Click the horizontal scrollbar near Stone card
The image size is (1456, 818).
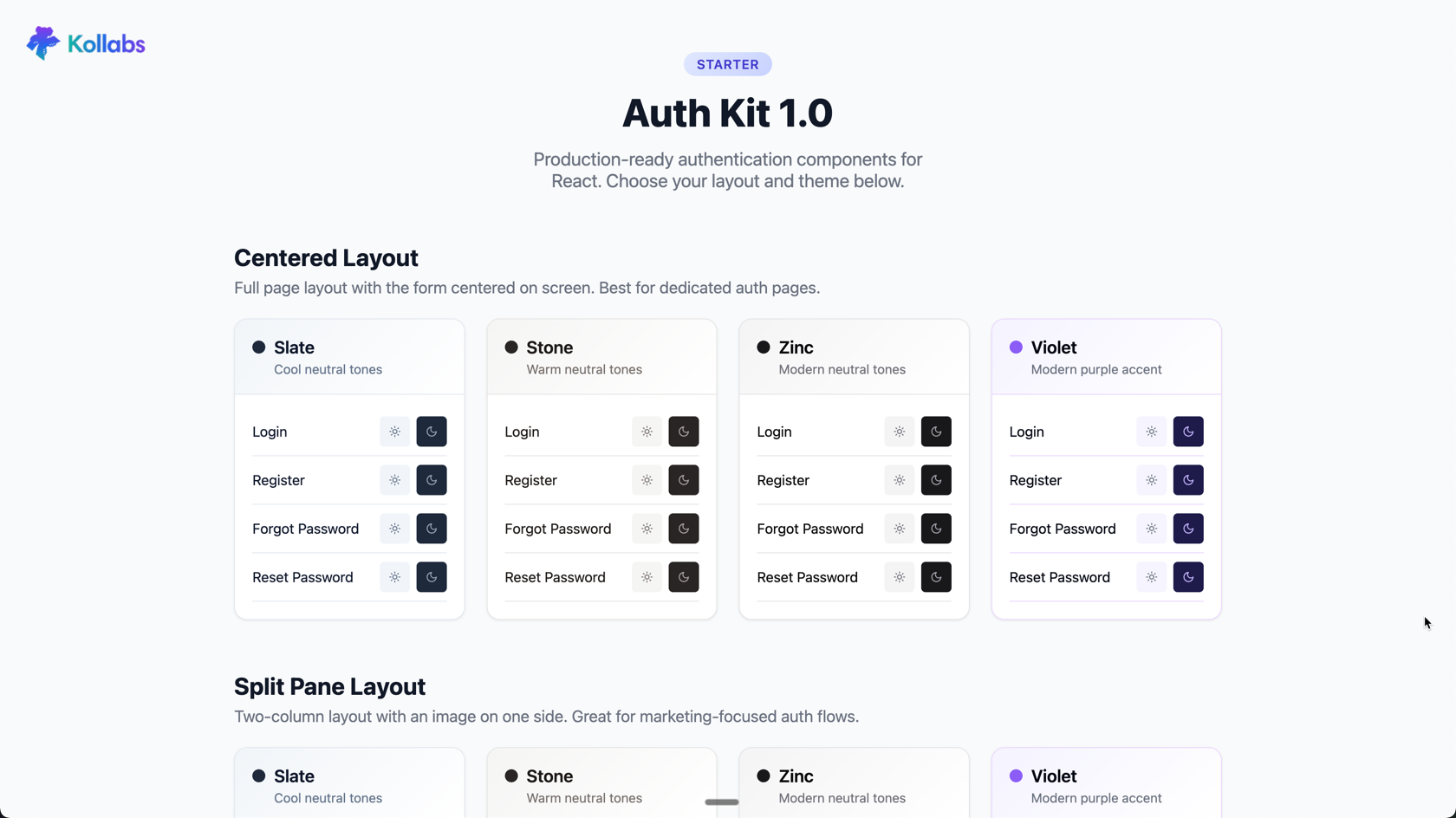pyautogui.click(x=721, y=802)
